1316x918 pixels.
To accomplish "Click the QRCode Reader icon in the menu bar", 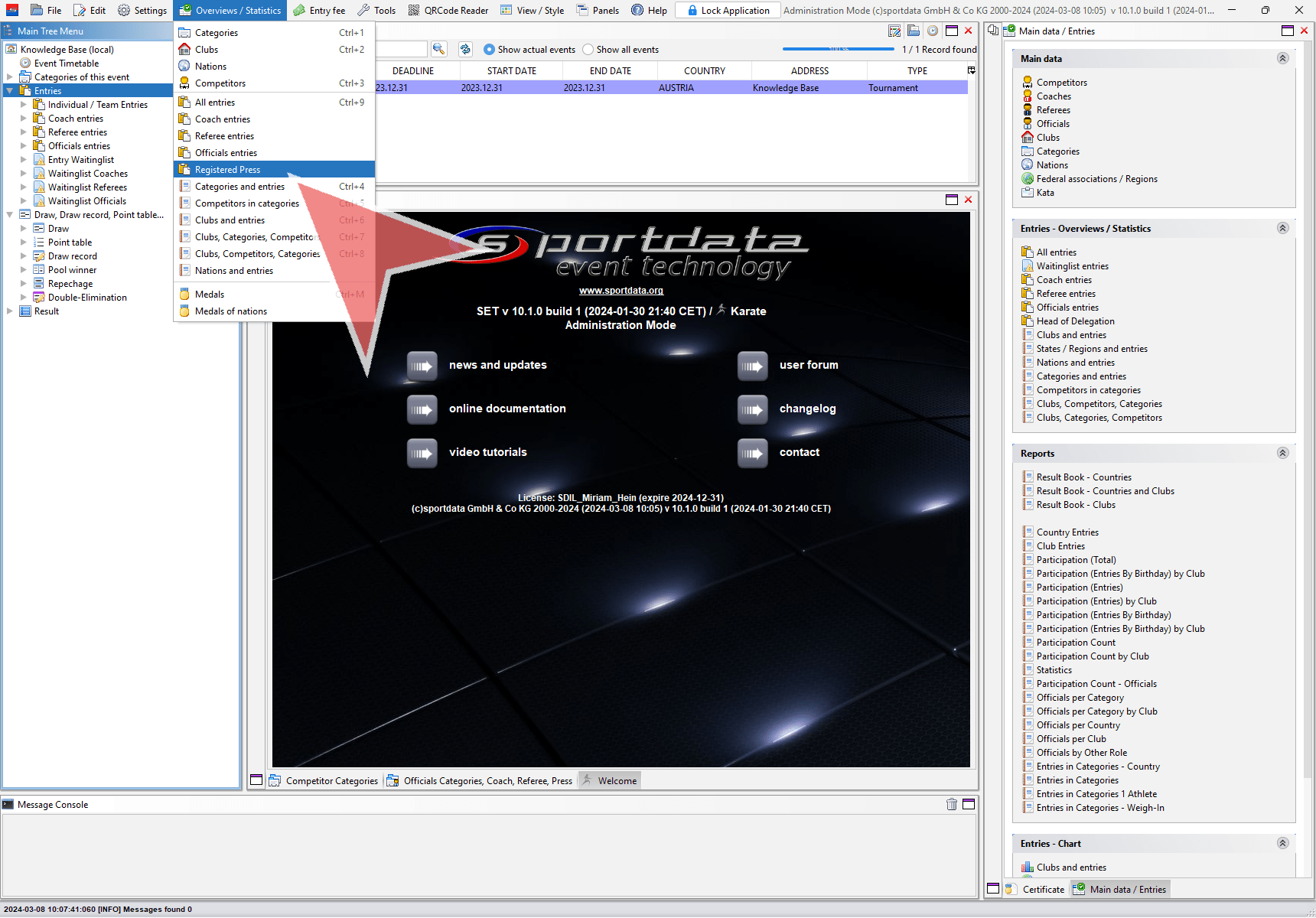I will click(414, 10).
